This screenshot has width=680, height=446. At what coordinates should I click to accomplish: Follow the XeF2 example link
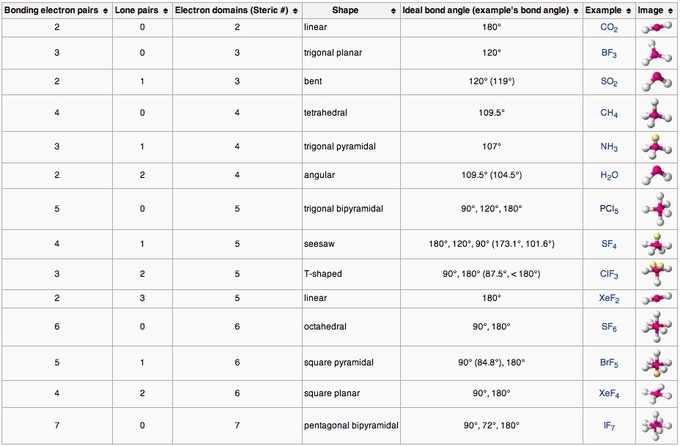point(608,298)
